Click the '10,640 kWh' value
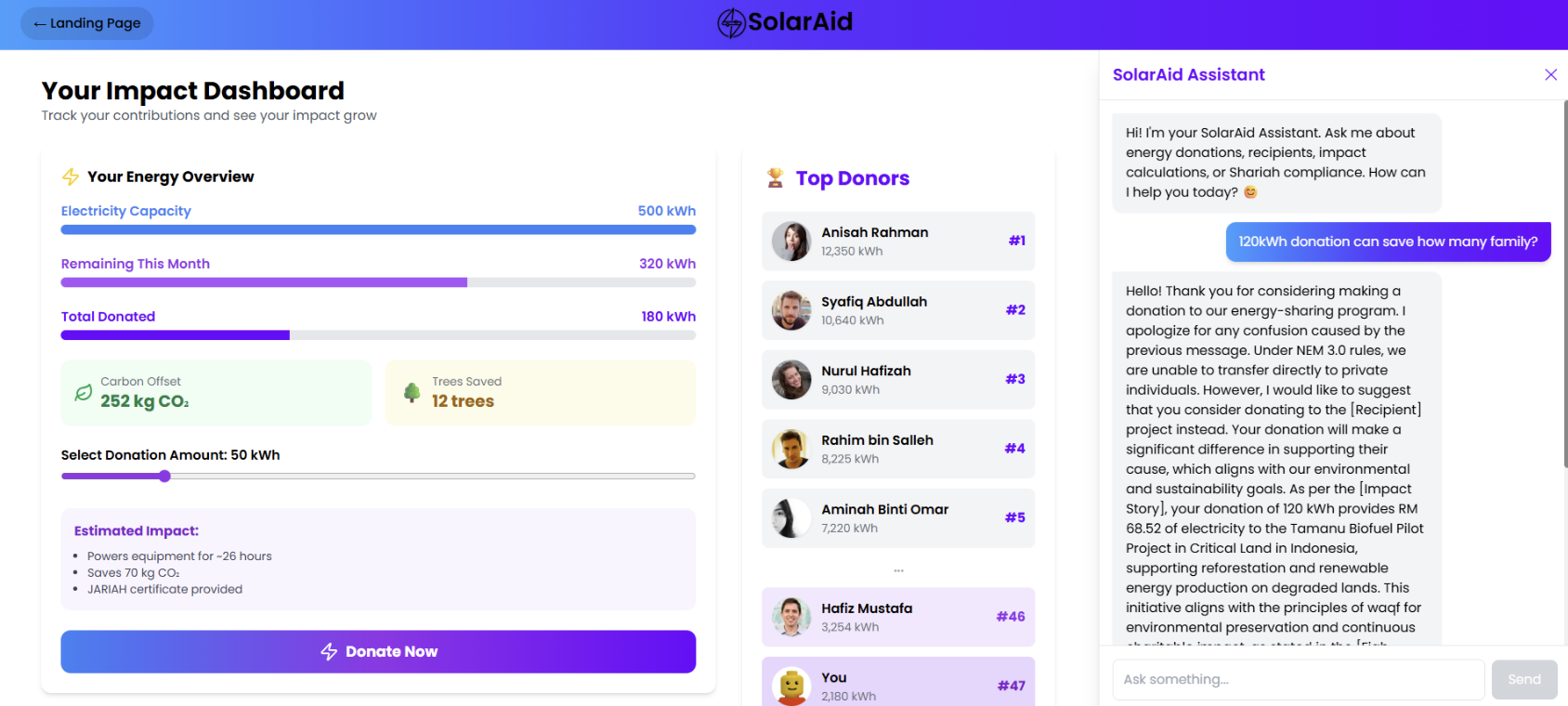The height and width of the screenshot is (706, 1568). click(852, 320)
